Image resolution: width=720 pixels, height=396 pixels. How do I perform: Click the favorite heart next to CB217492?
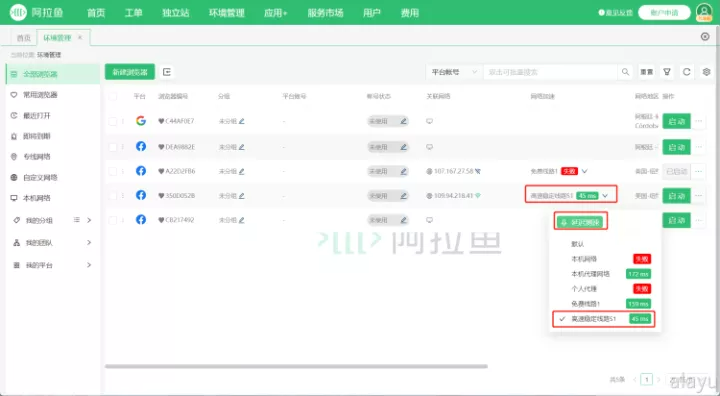161,220
